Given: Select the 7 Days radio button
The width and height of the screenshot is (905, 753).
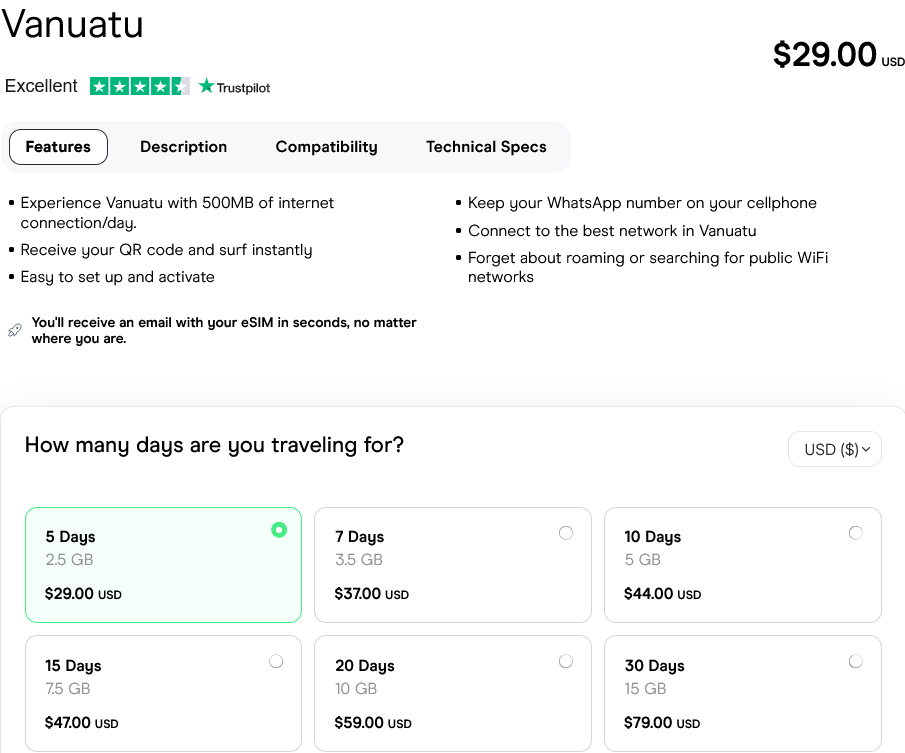Looking at the screenshot, I should point(566,533).
